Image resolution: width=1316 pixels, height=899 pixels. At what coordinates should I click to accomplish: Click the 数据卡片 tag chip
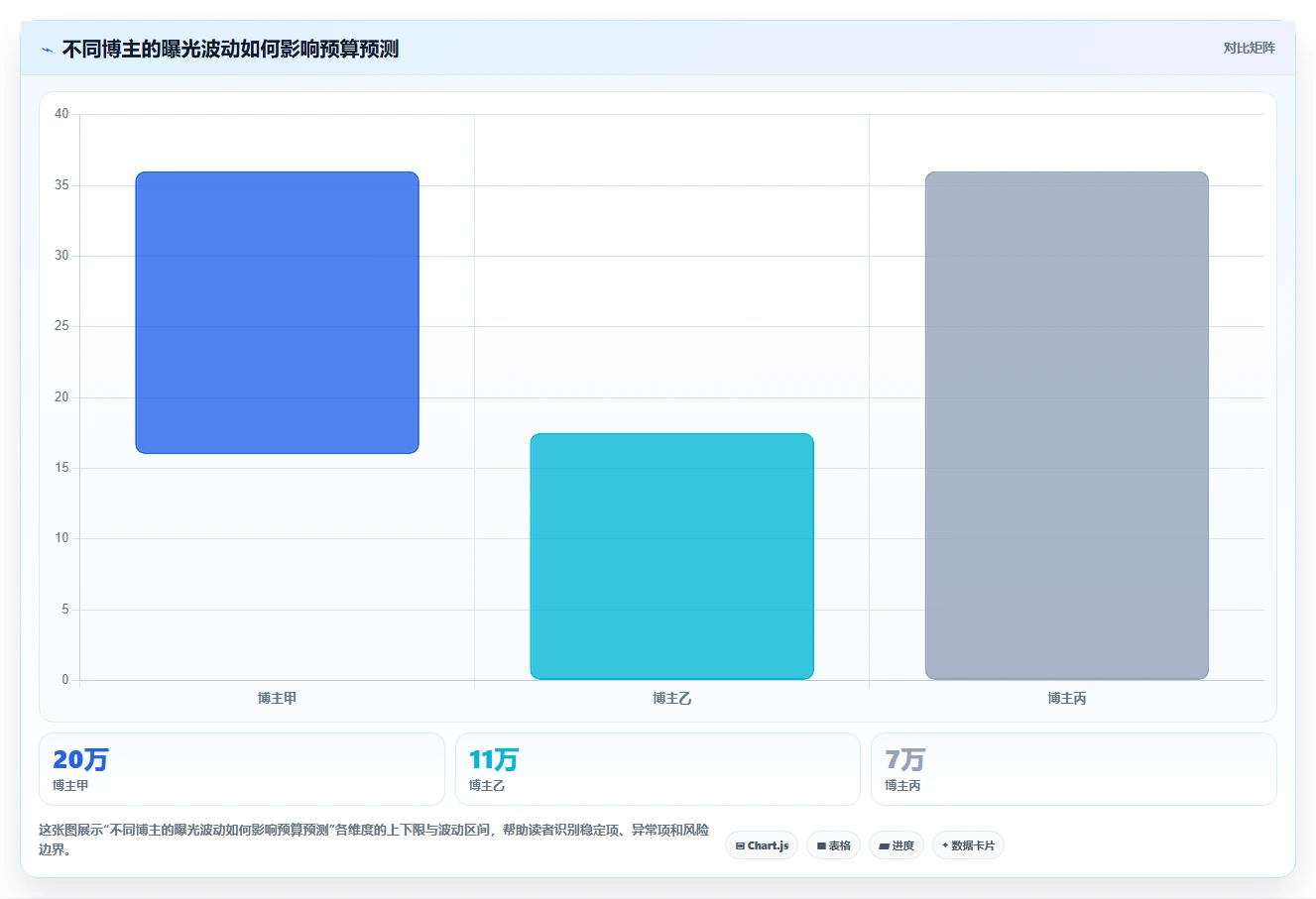click(968, 845)
